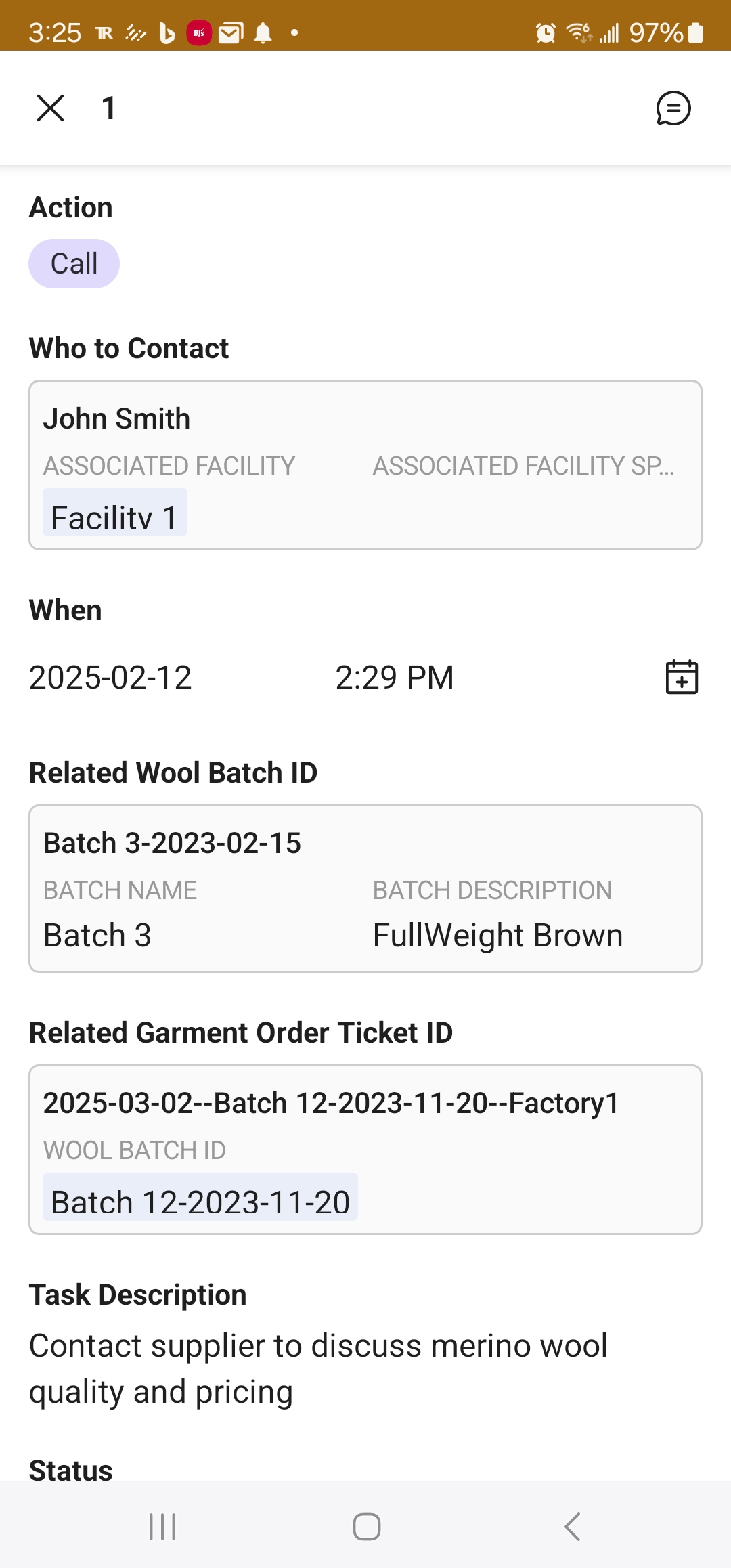Open the comments chat bubble icon
This screenshot has height=1568, width=731.
tap(673, 108)
